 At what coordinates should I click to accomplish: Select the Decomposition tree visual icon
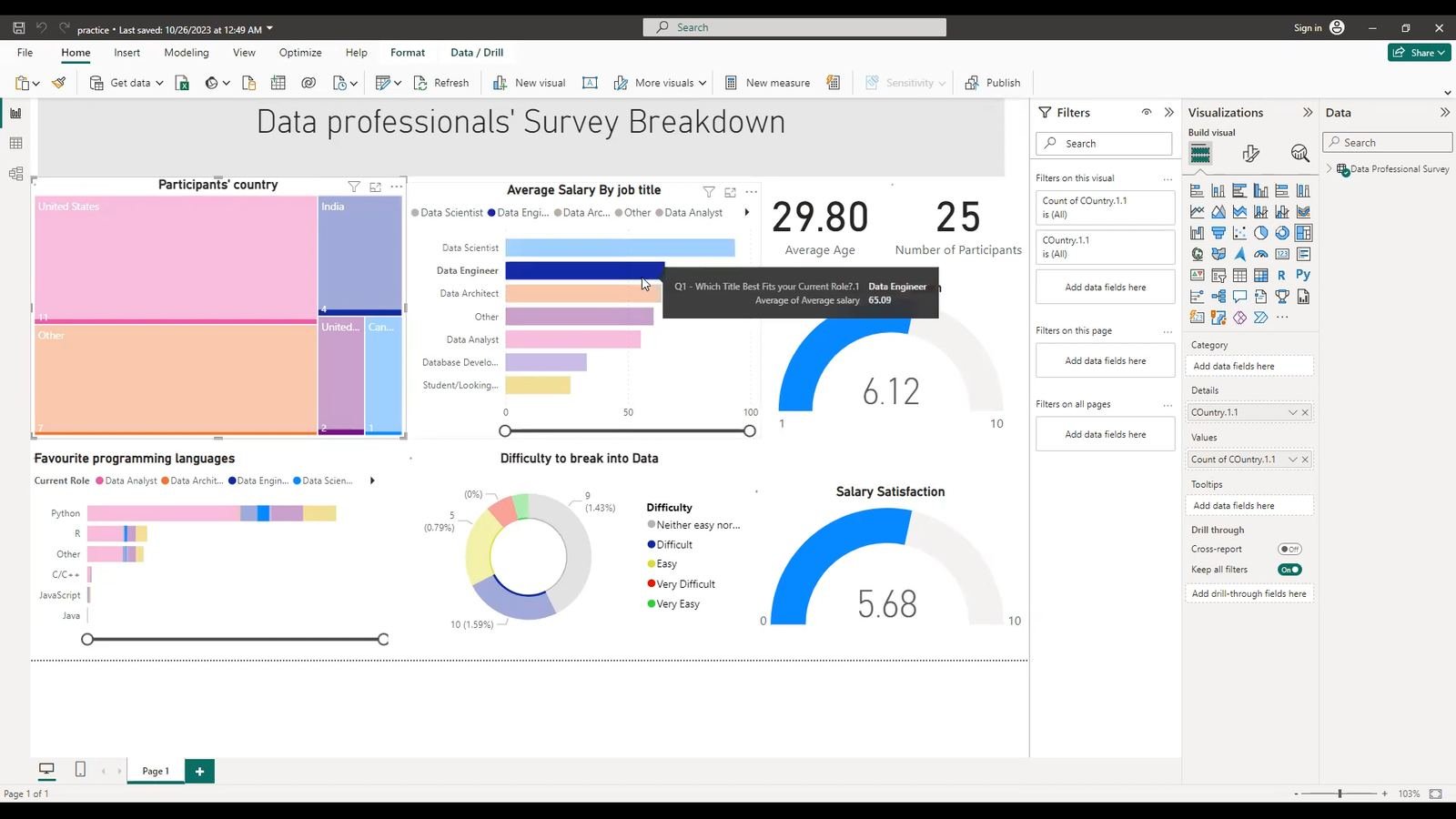pos(1218,297)
